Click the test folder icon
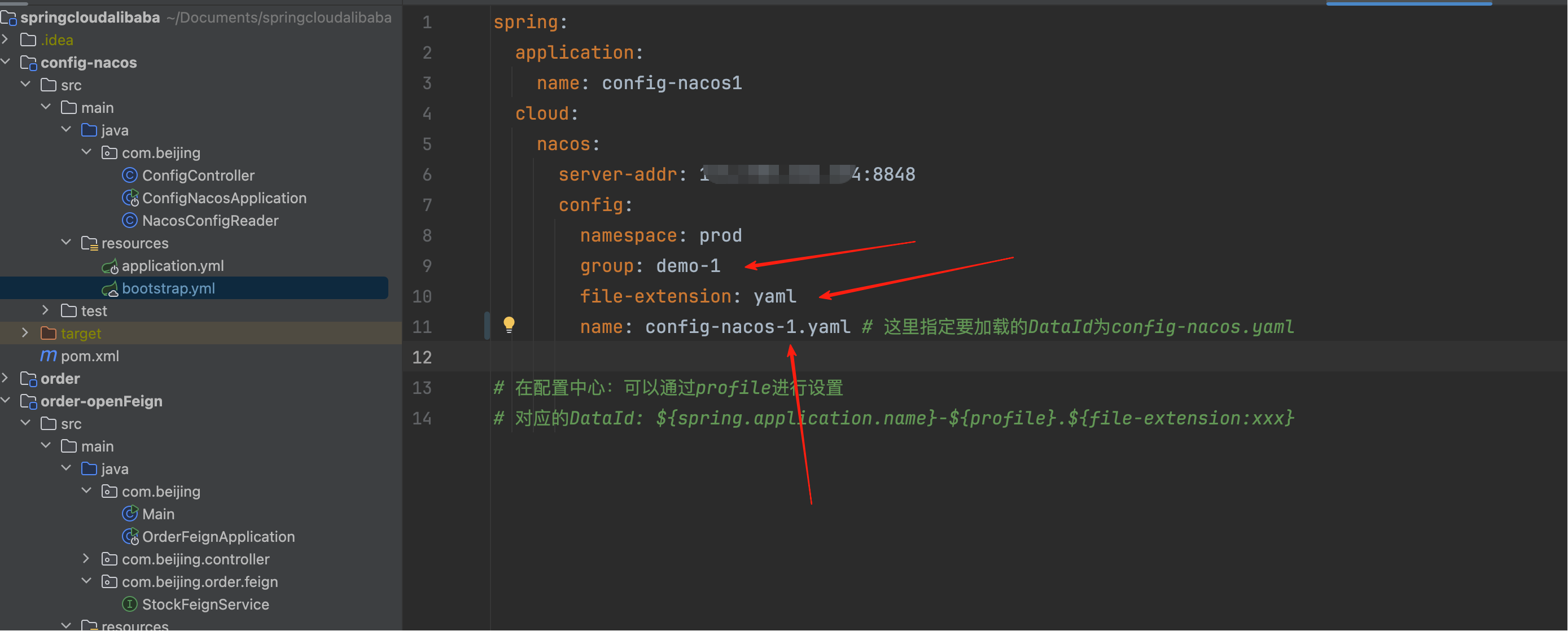The height and width of the screenshot is (631, 1568). coord(69,310)
